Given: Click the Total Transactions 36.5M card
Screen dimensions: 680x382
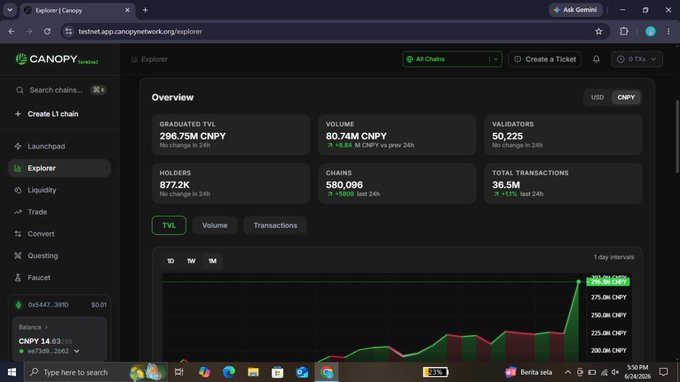Looking at the screenshot, I should click(563, 183).
